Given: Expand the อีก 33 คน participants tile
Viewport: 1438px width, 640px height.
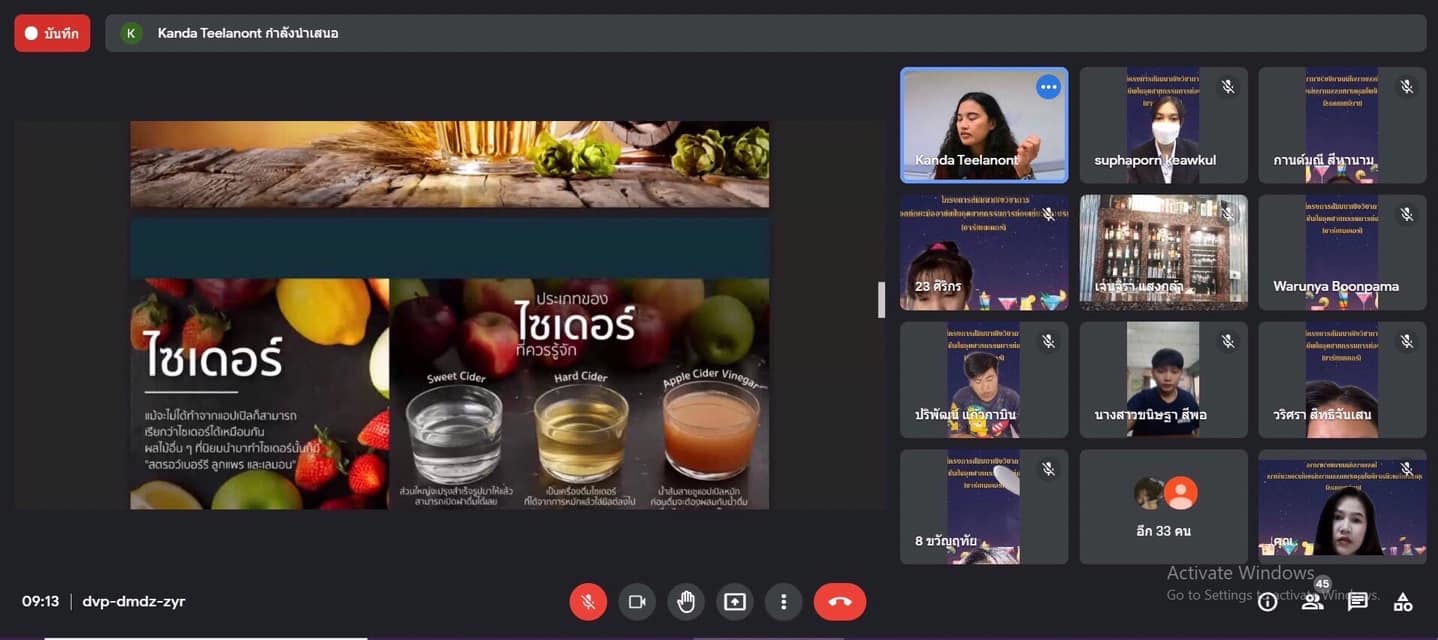Looking at the screenshot, I should (x=1163, y=507).
